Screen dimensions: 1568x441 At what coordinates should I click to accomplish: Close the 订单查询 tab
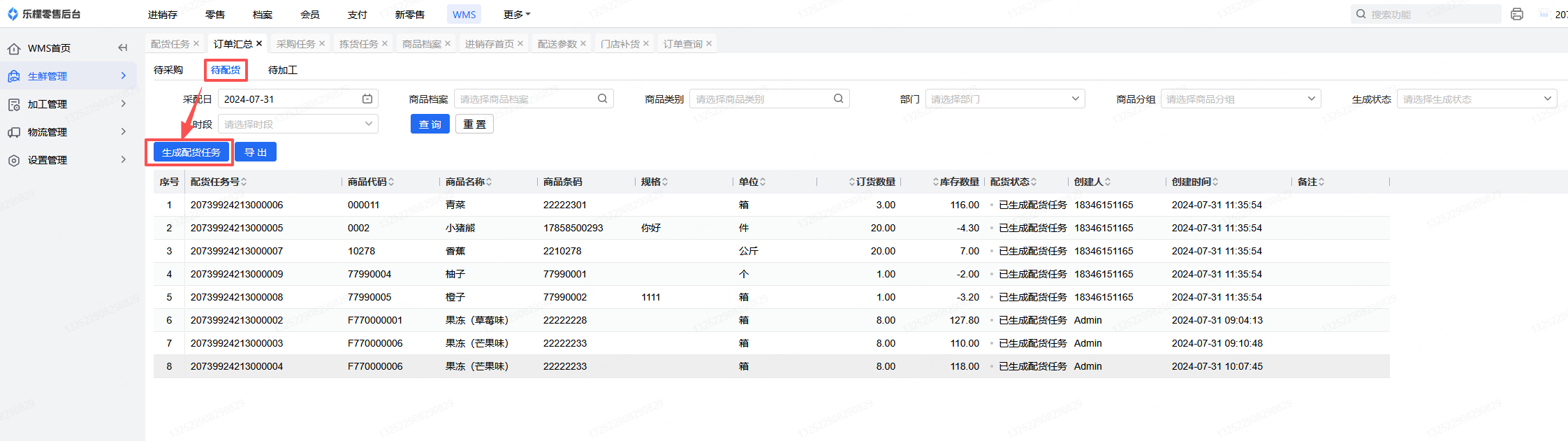tap(709, 43)
